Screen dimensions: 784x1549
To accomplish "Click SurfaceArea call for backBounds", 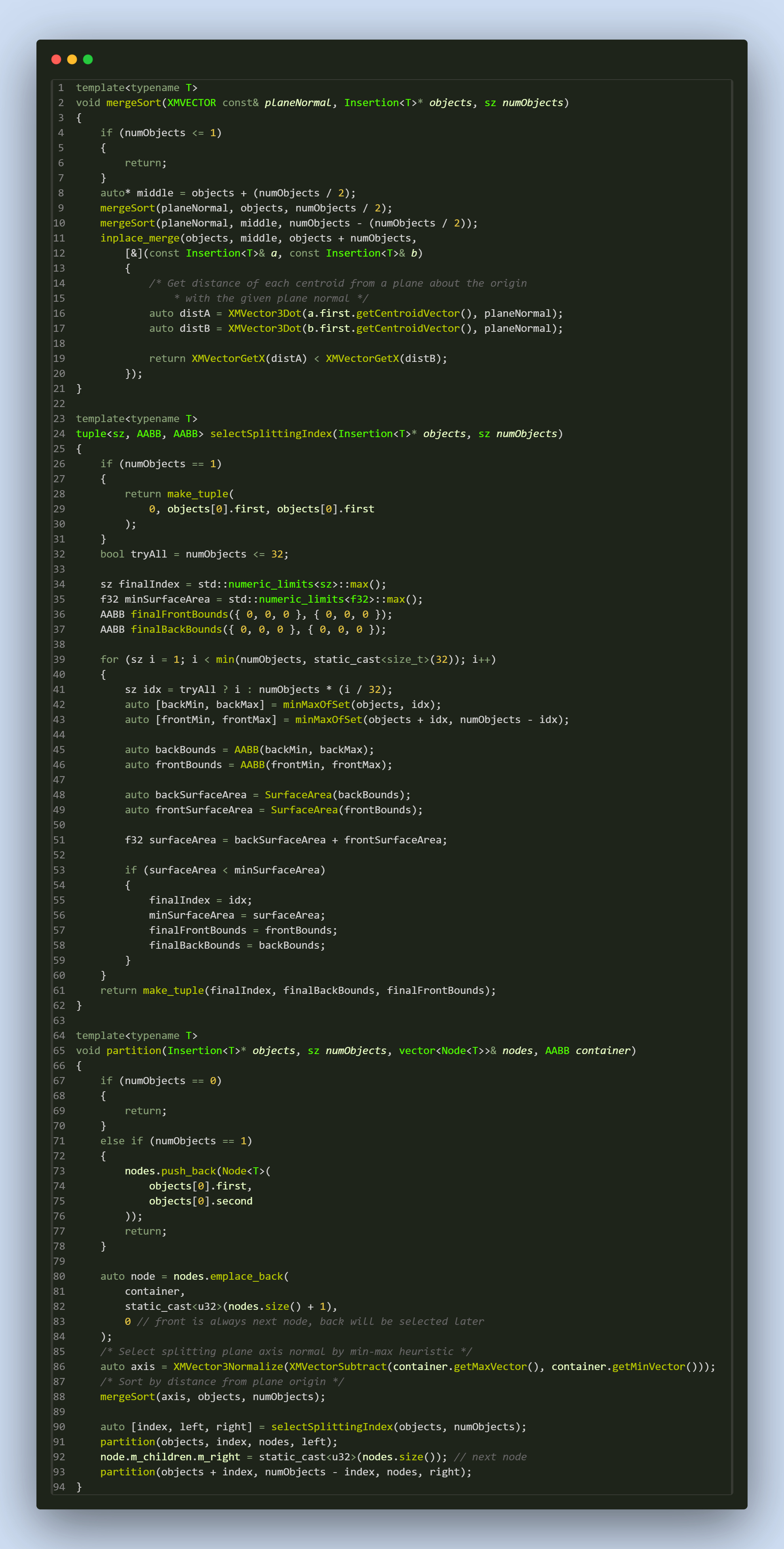I will point(298,794).
